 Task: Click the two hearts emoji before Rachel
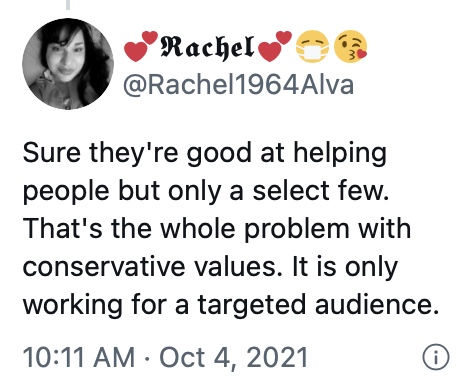[141, 46]
